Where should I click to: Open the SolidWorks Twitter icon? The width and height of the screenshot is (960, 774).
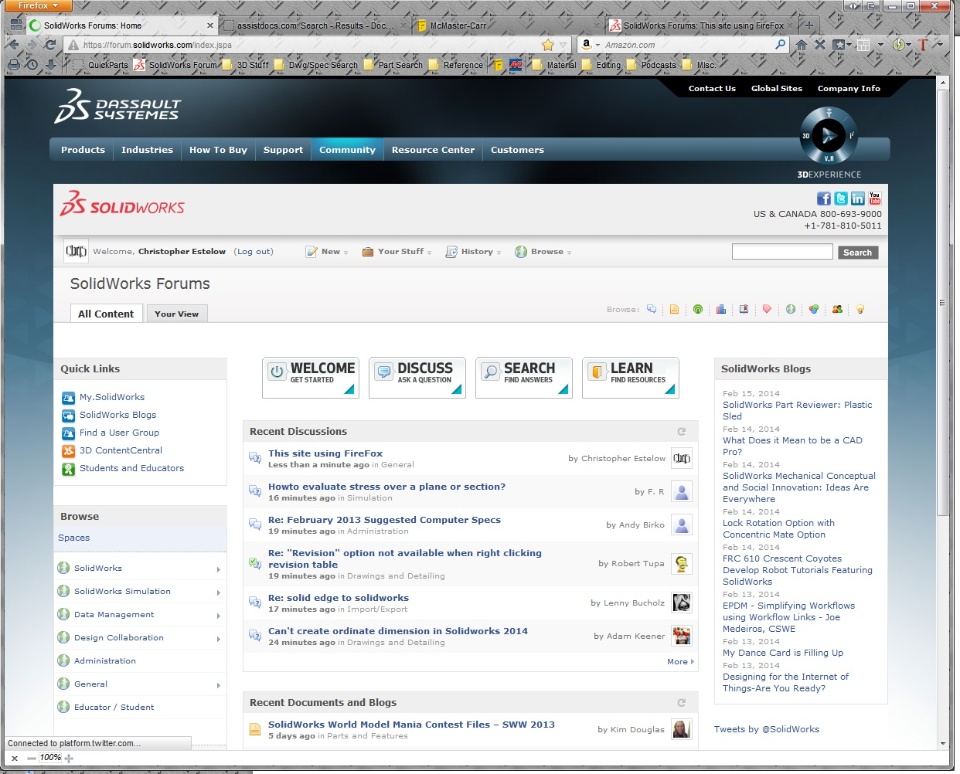(x=841, y=198)
